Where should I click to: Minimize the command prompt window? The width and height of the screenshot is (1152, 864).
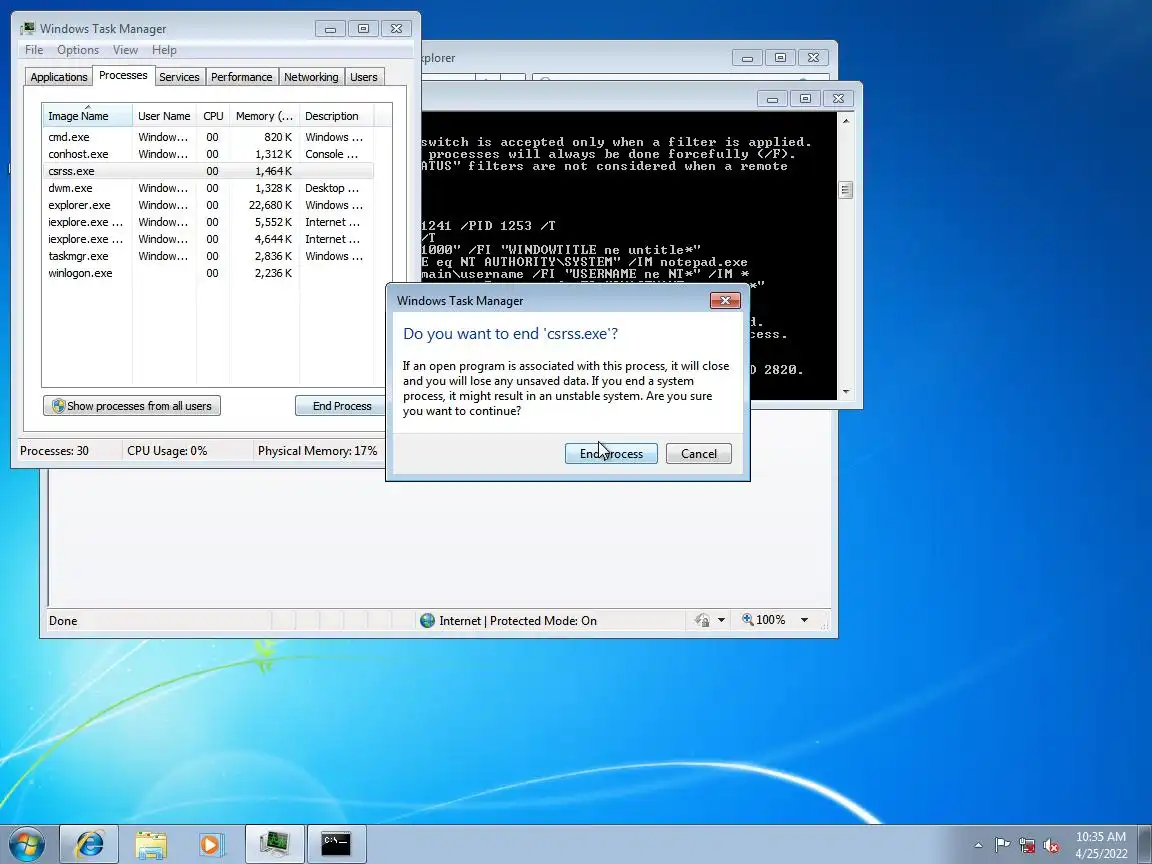click(771, 98)
